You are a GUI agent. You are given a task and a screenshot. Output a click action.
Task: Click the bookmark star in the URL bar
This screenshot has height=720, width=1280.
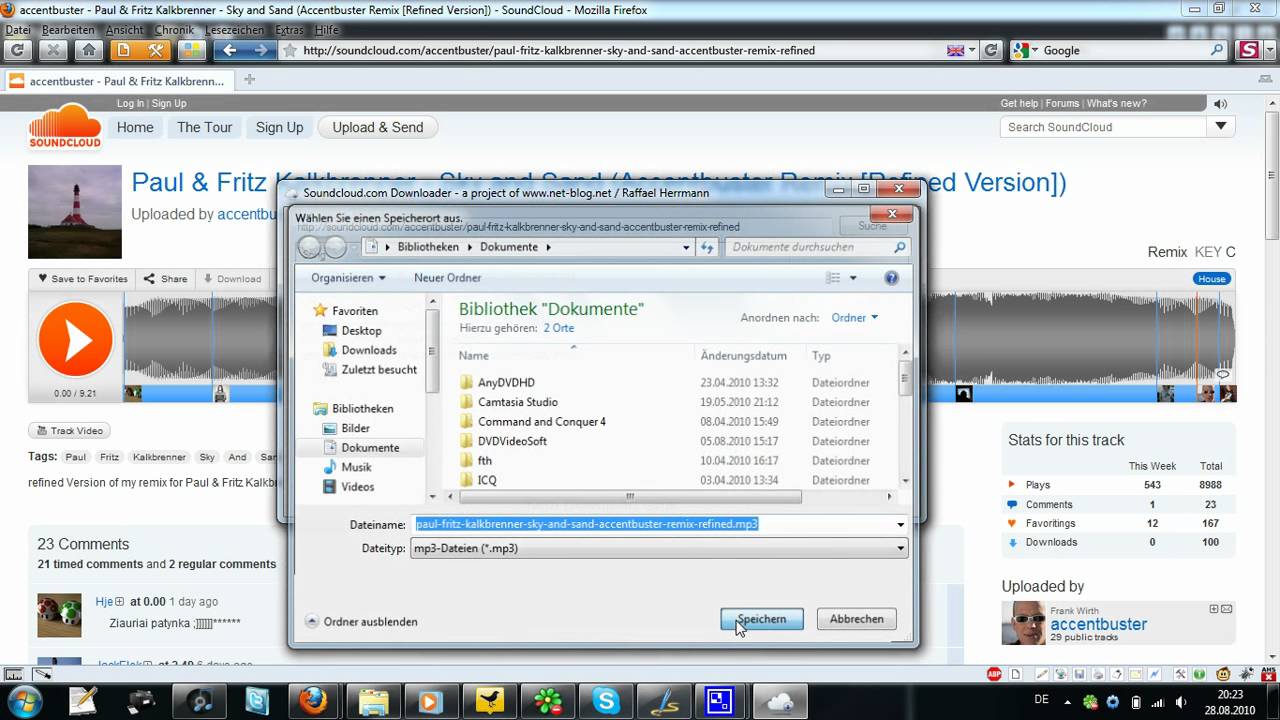click(290, 50)
